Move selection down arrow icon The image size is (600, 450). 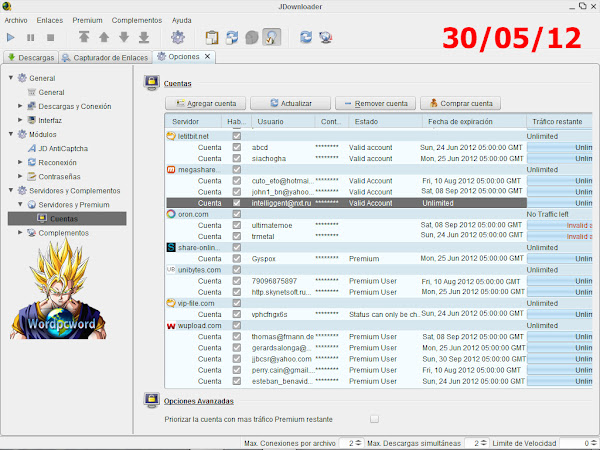pyautogui.click(x=124, y=37)
